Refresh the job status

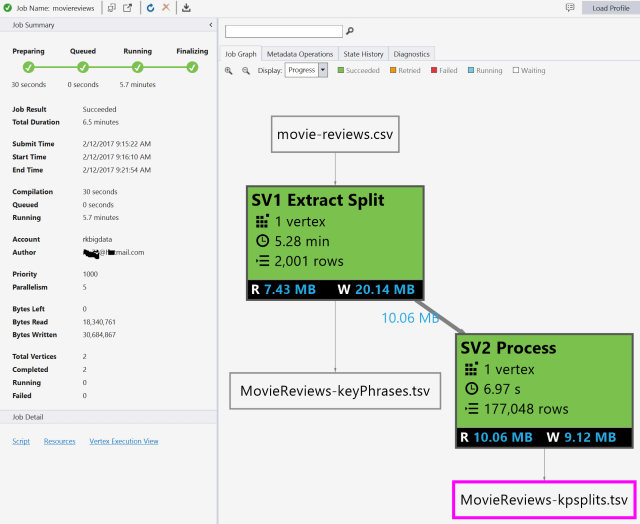coord(150,8)
